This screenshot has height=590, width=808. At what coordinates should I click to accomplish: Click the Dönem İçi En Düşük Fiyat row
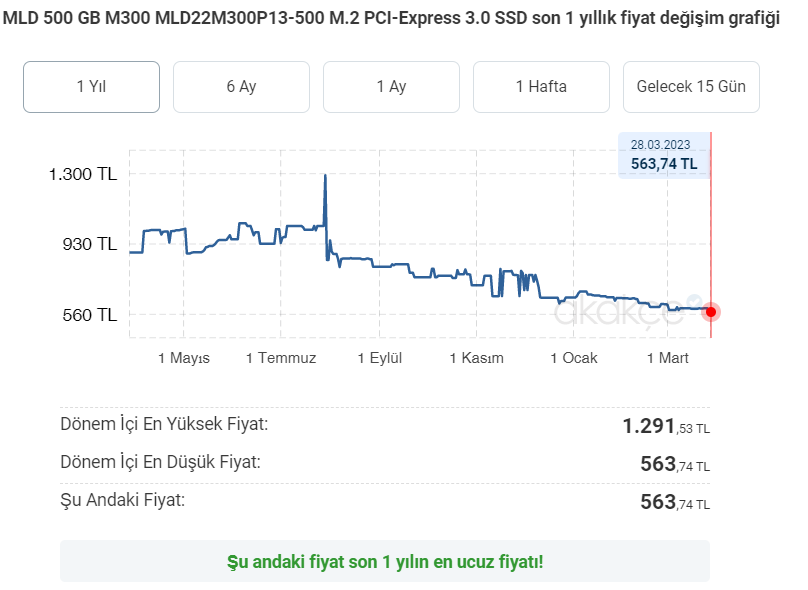pos(385,464)
